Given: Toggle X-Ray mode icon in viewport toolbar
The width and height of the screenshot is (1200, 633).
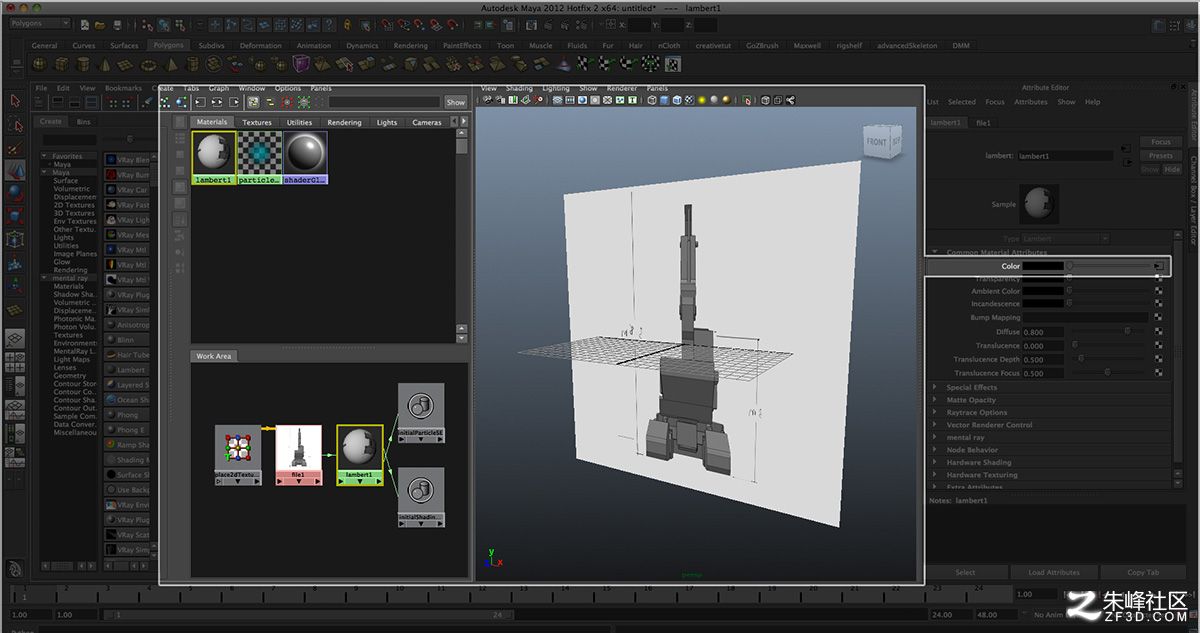Looking at the screenshot, I should (x=765, y=100).
